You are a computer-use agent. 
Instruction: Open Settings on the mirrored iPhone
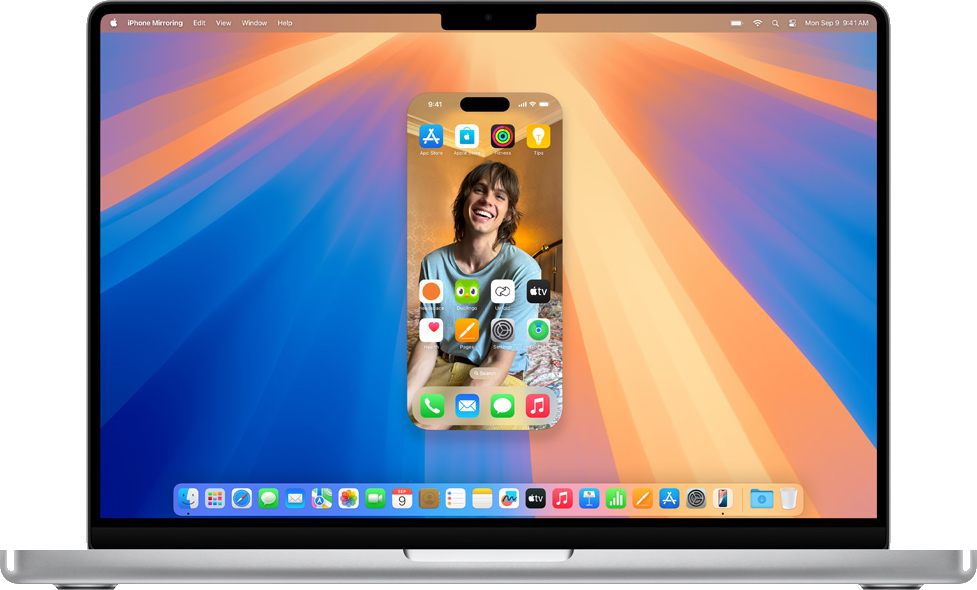[502, 330]
